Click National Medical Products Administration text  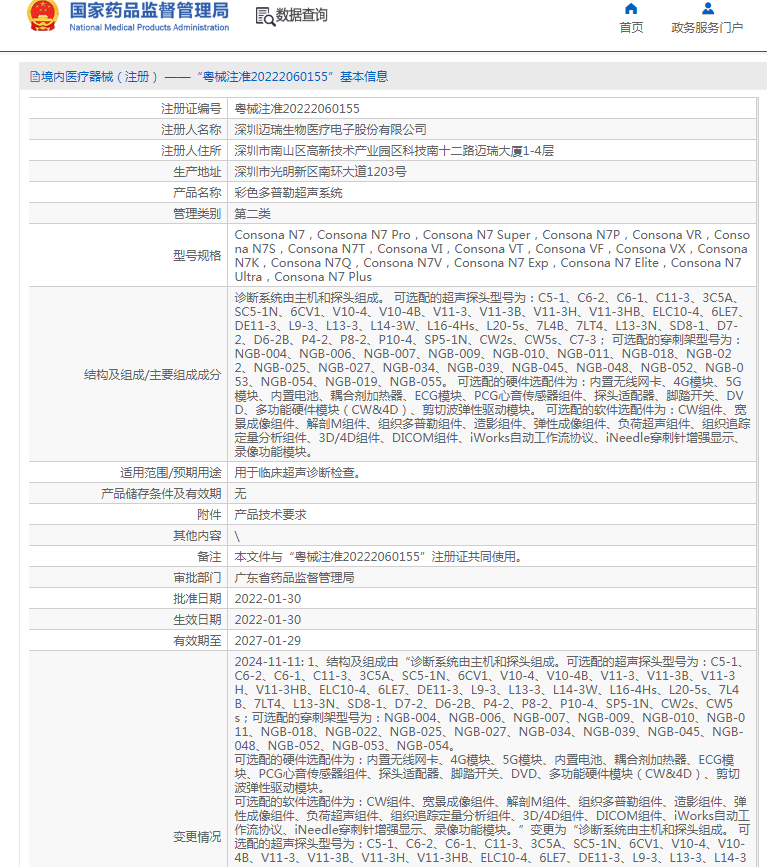149,27
